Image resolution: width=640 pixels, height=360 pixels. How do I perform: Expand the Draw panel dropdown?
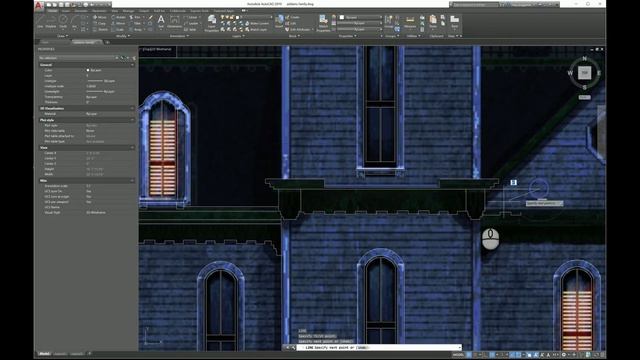click(x=62, y=36)
